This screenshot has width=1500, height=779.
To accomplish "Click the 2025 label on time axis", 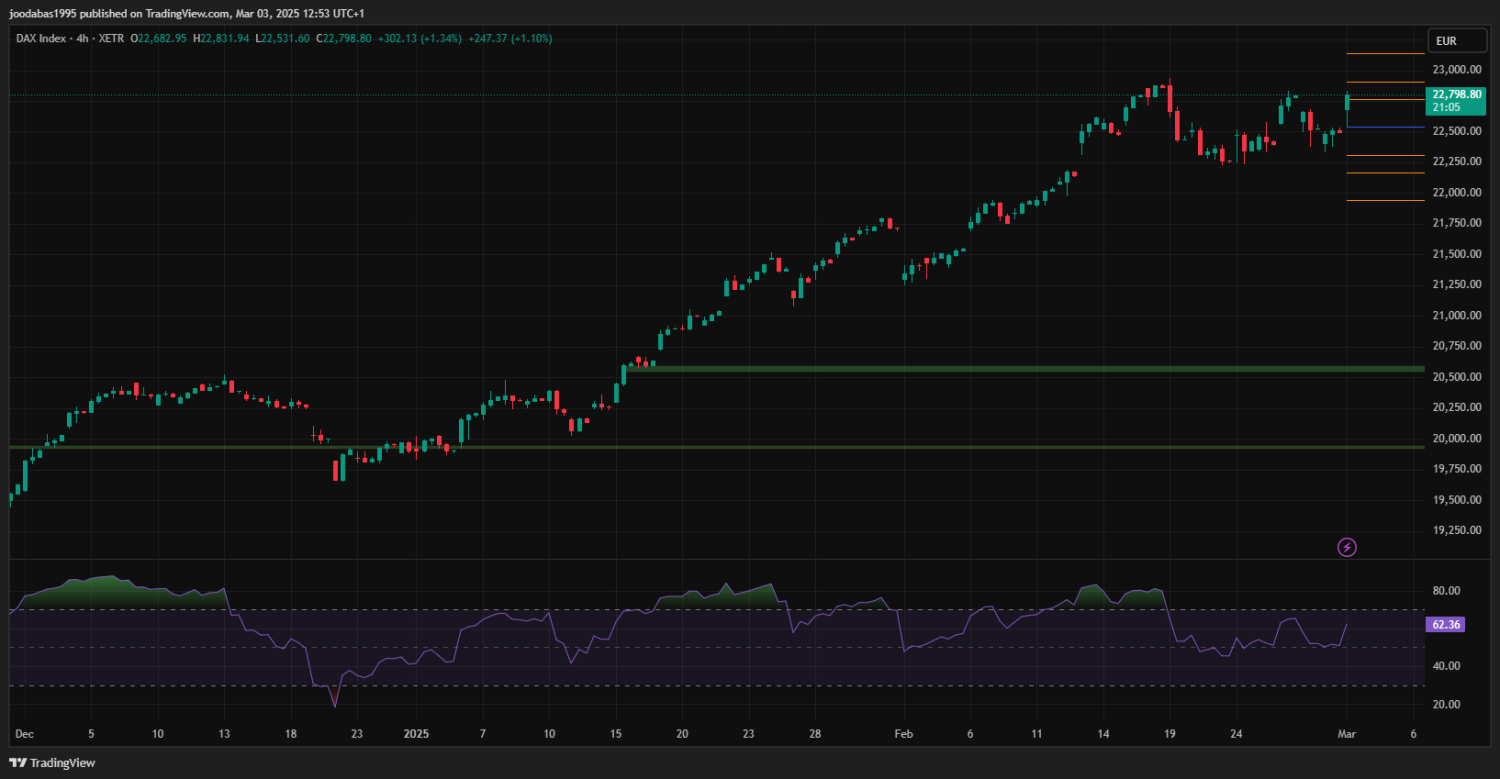I will point(416,734).
